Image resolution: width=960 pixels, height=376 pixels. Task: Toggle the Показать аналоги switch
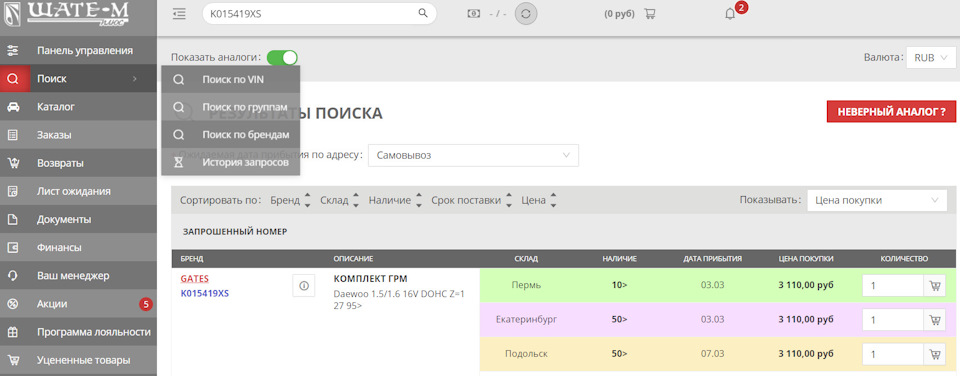click(282, 58)
